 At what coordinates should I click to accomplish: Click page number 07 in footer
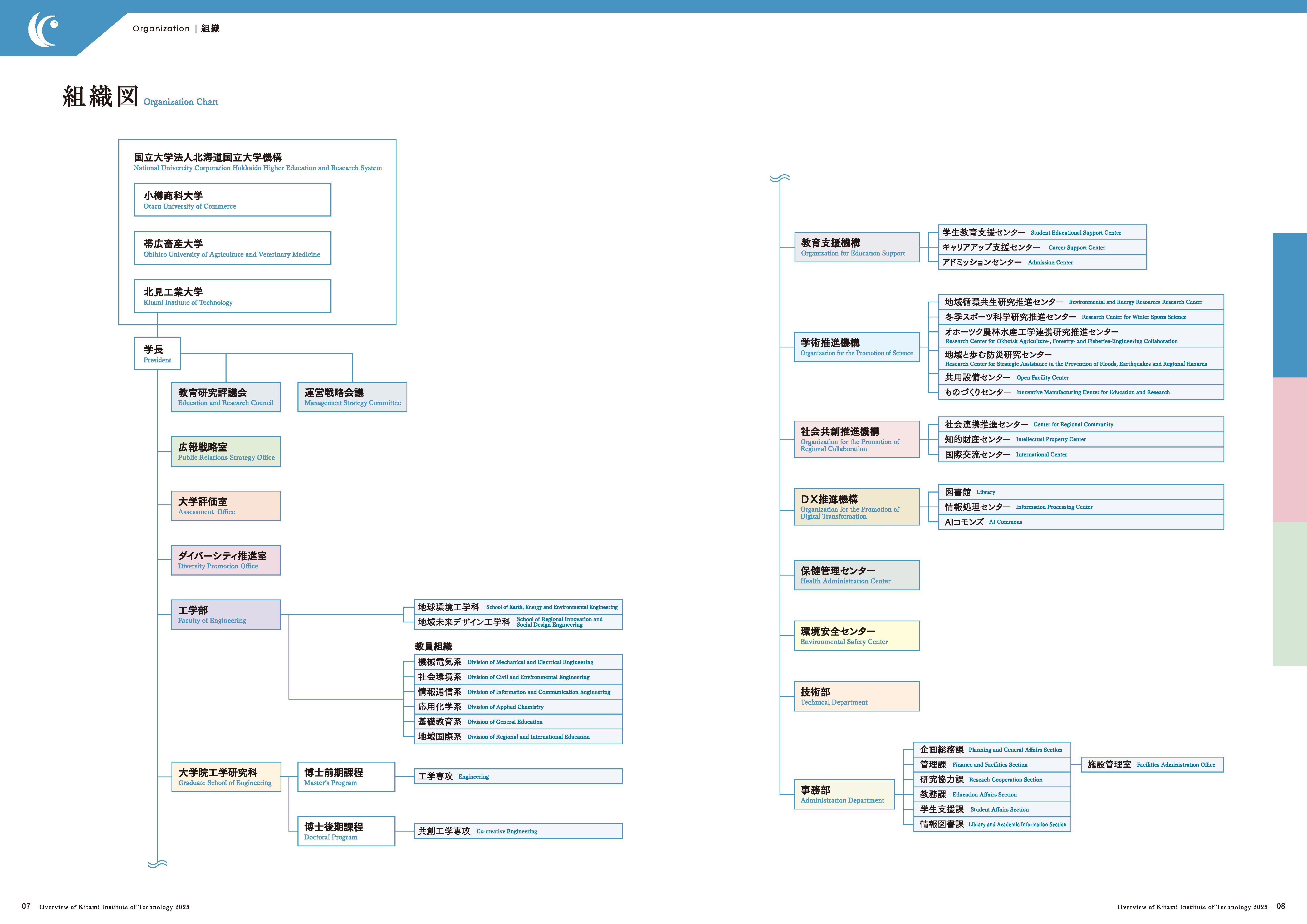26,906
